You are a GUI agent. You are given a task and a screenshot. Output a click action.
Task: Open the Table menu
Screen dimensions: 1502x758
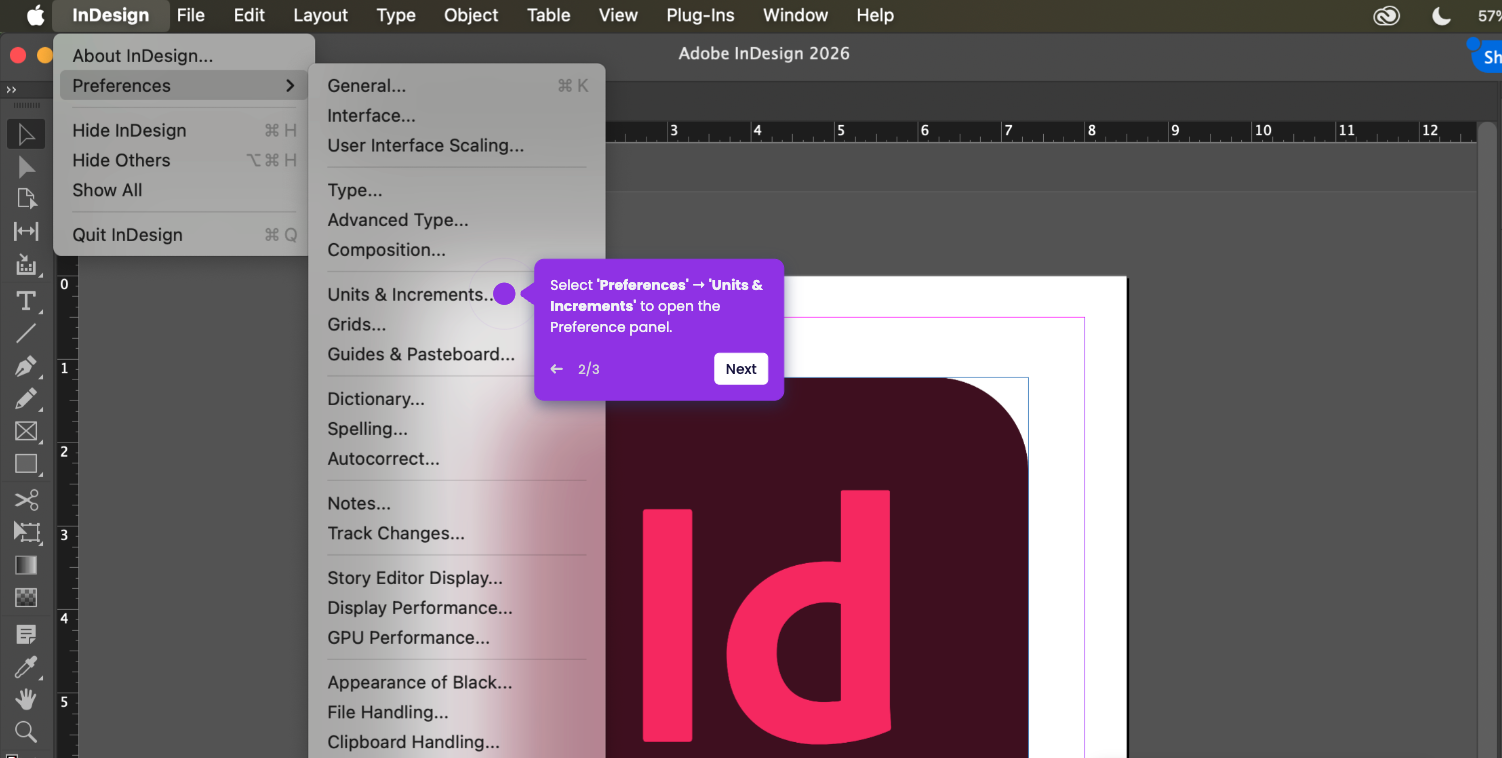[x=549, y=15]
